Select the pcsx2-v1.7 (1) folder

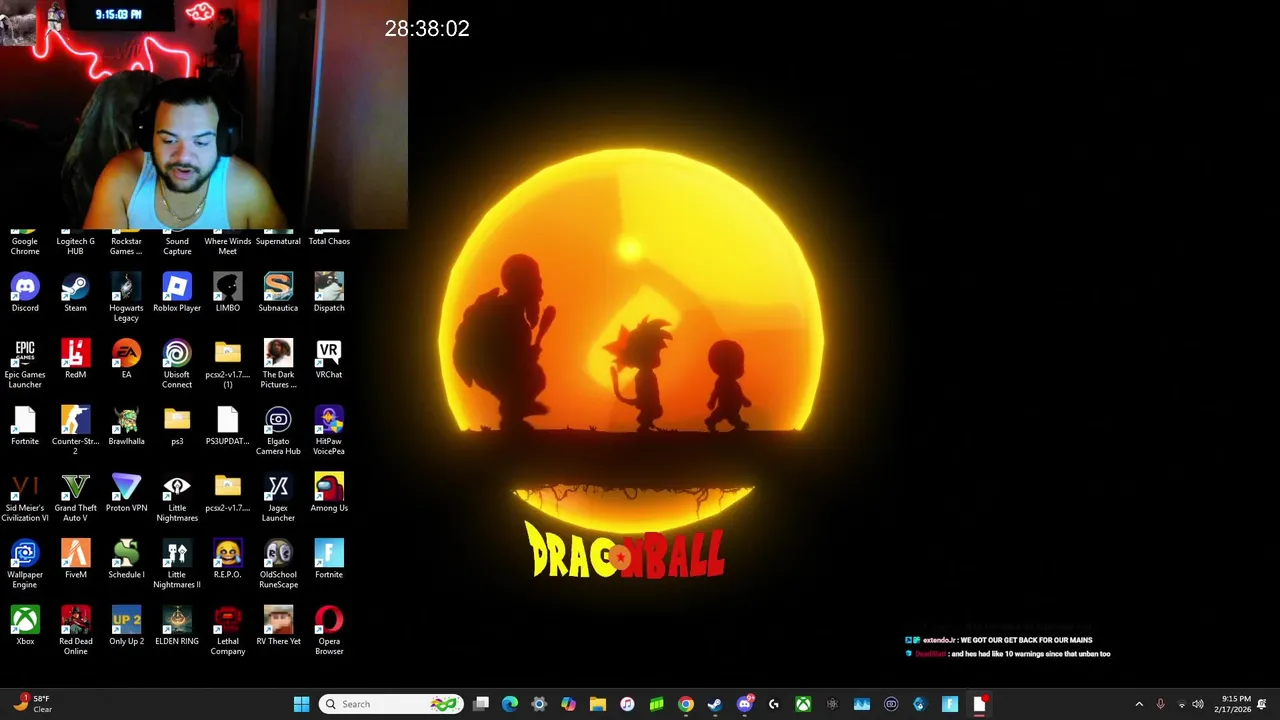click(x=228, y=365)
